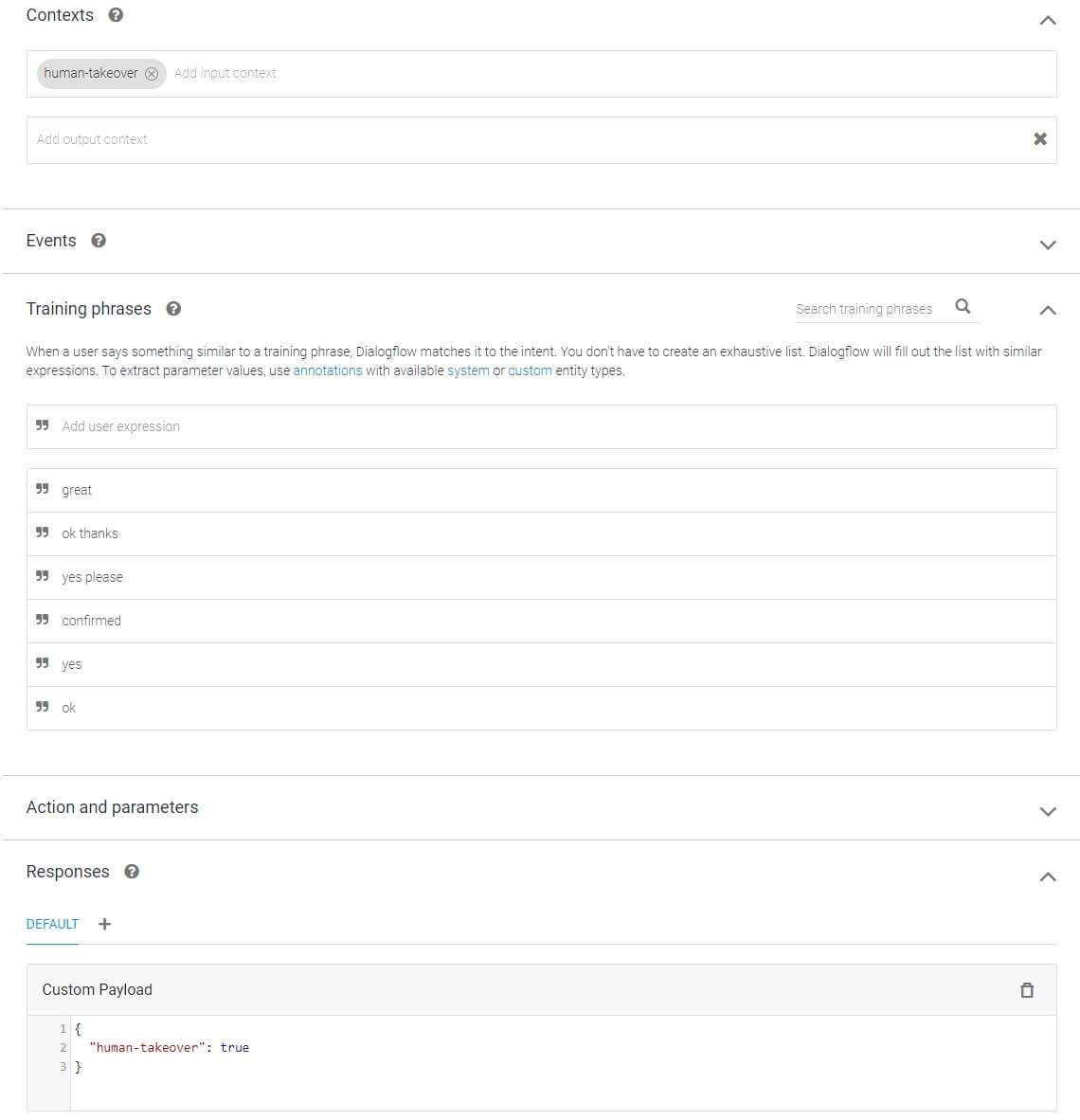Remove the human-takeover input context chip
1080x1120 pixels.
point(152,74)
